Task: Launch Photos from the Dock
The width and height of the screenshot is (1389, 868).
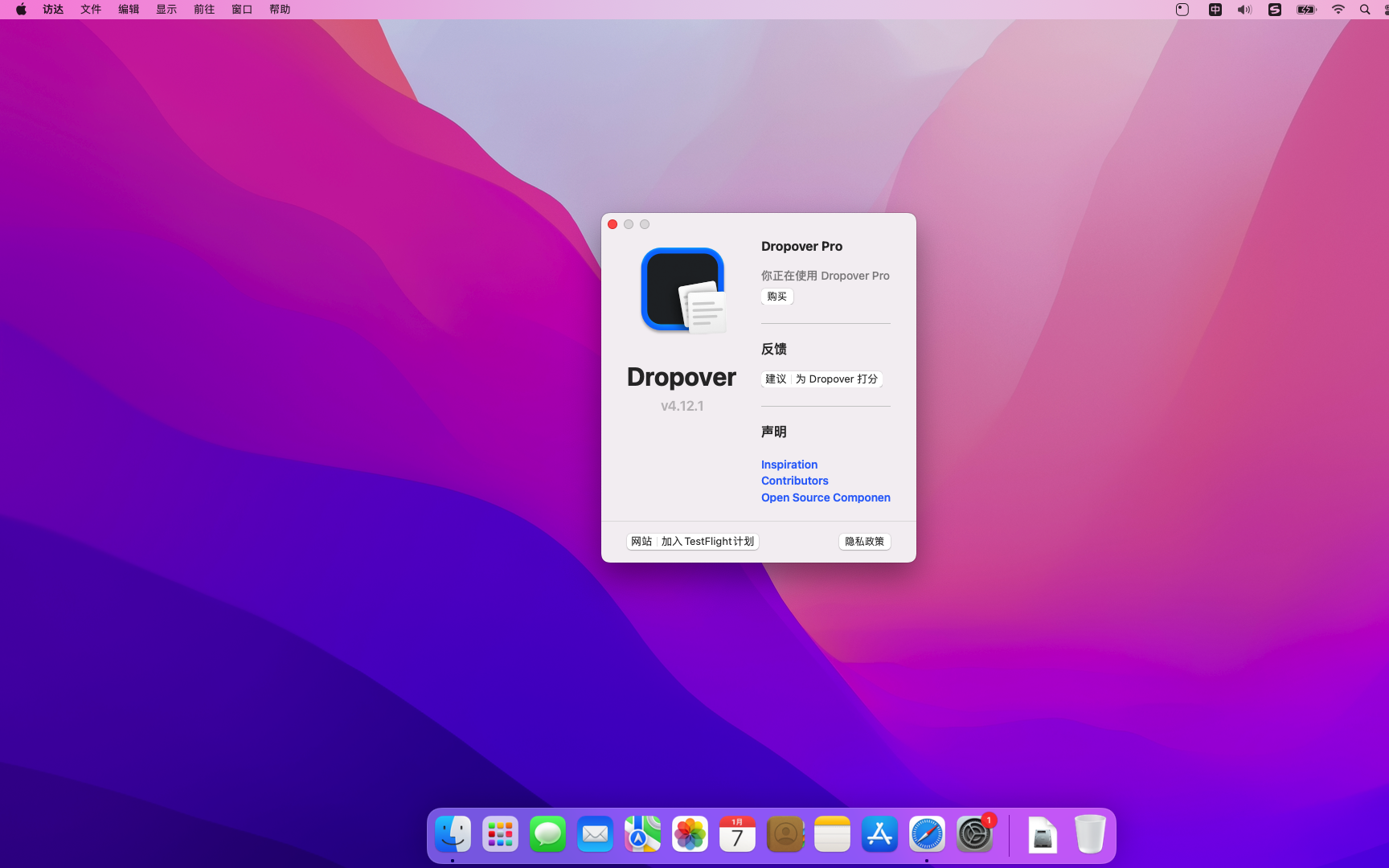Action: pyautogui.click(x=690, y=834)
